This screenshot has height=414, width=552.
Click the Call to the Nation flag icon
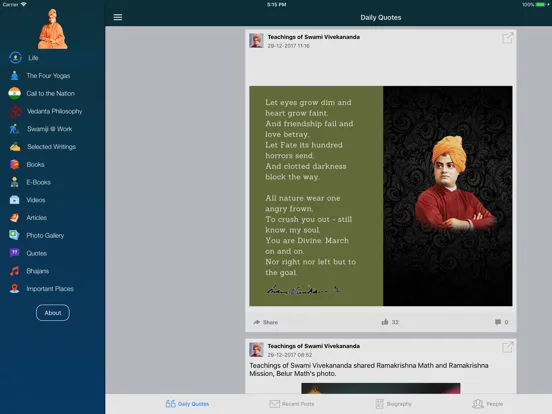point(14,93)
